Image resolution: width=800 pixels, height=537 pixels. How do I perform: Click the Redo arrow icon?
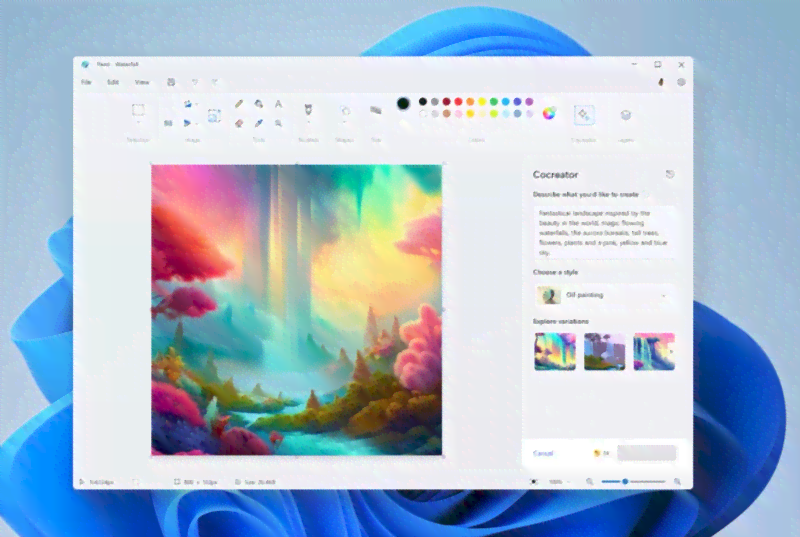(215, 82)
